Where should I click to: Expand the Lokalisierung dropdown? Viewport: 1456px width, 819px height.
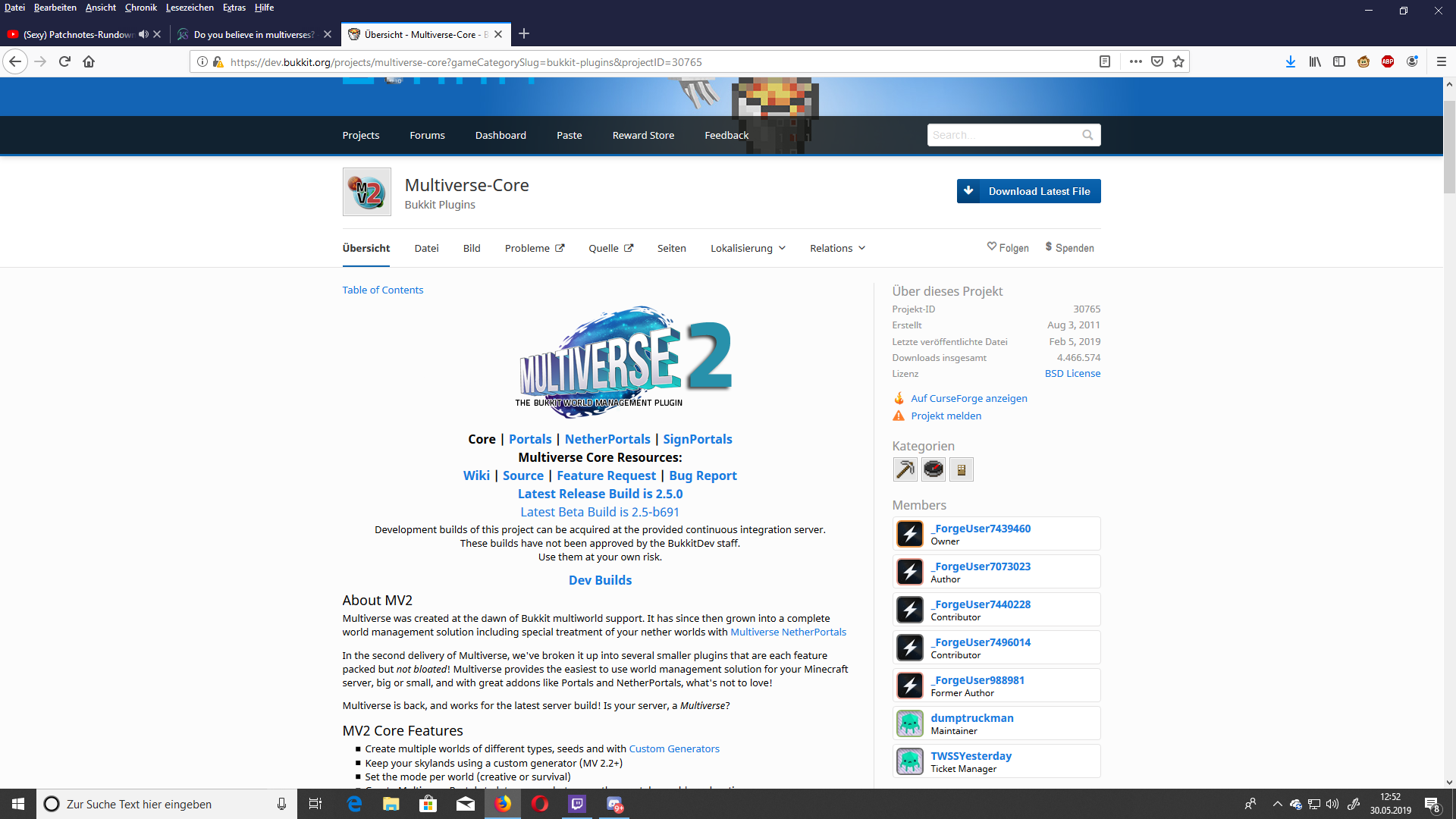coord(748,248)
